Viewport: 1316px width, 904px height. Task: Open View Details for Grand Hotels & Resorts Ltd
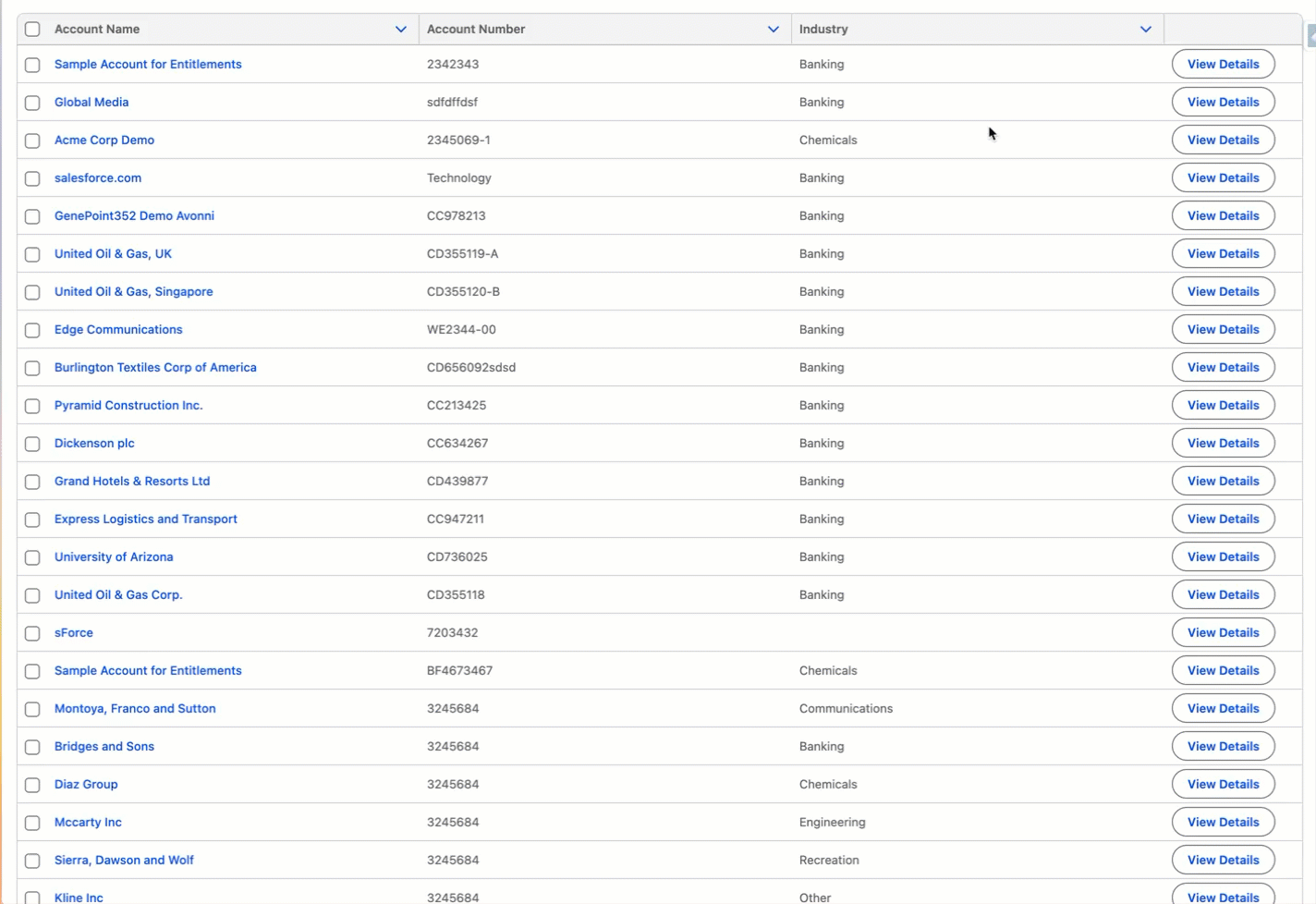click(x=1224, y=482)
